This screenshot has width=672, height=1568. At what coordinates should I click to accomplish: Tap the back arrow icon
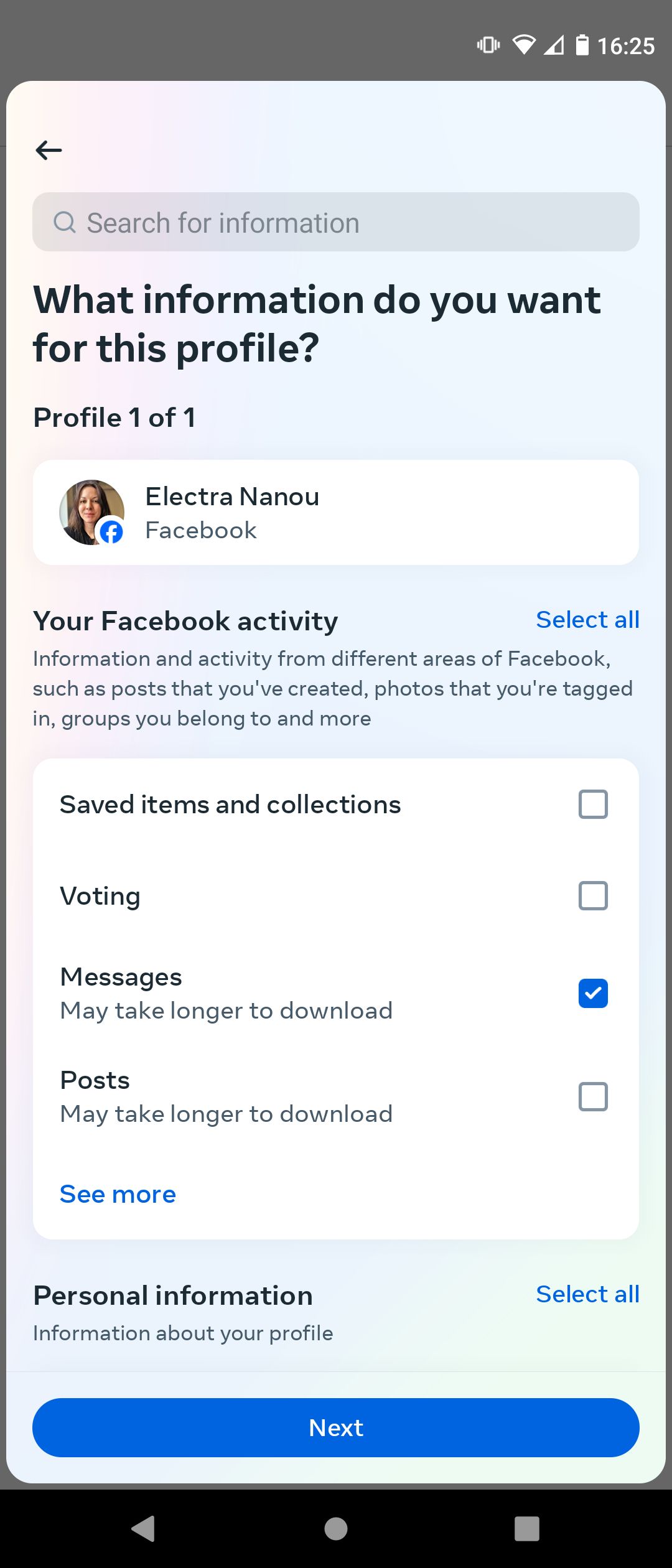click(49, 150)
